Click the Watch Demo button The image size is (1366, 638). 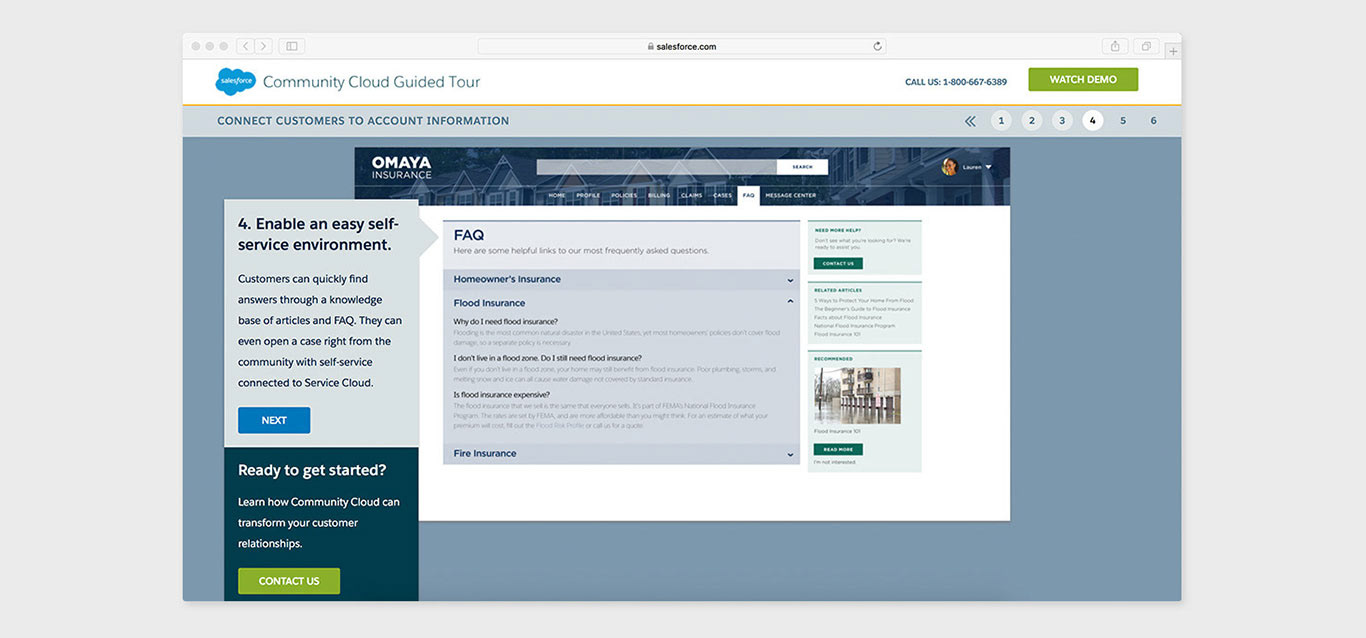pyautogui.click(x=1083, y=80)
